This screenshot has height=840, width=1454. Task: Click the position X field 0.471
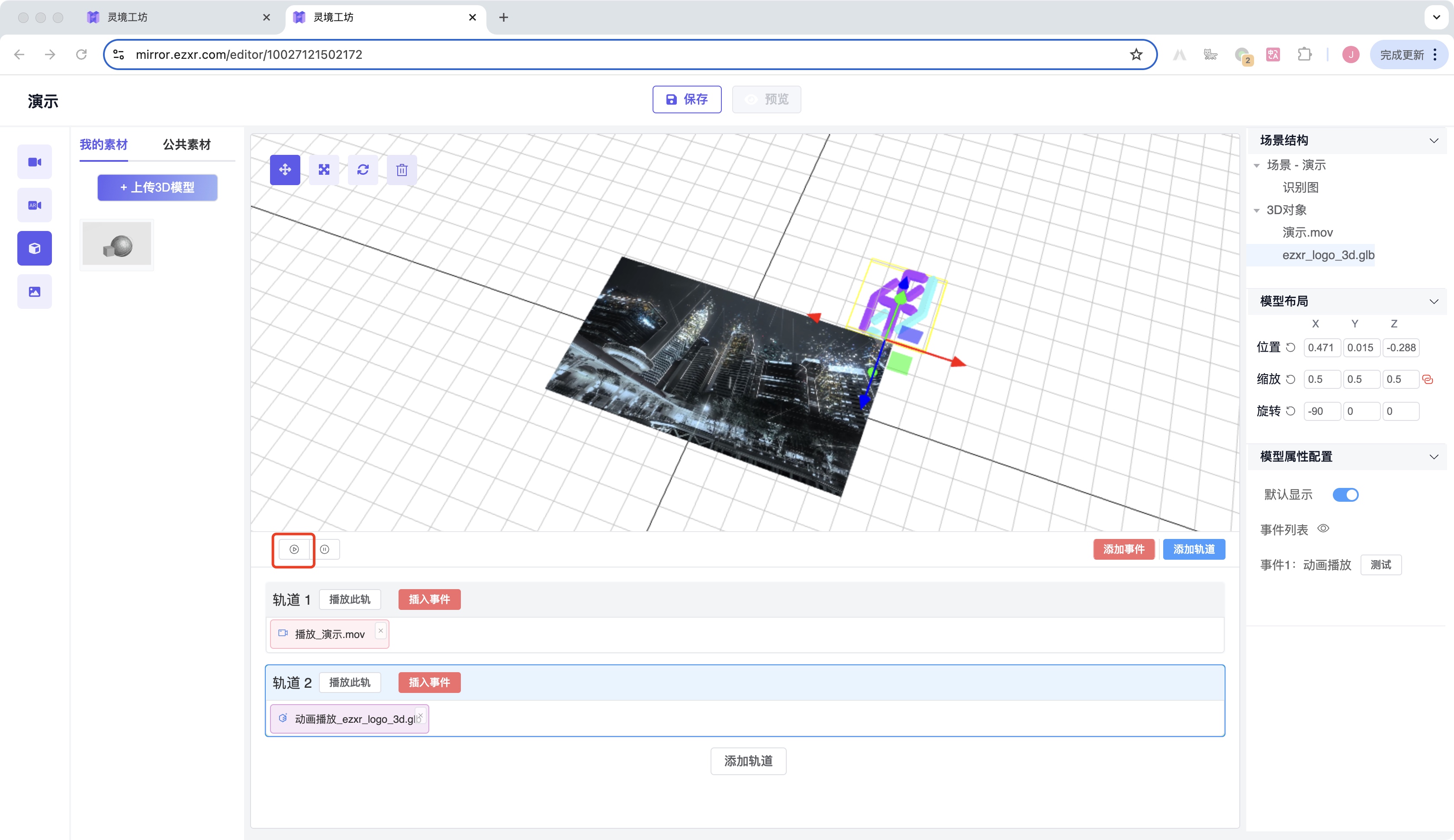(x=1321, y=347)
